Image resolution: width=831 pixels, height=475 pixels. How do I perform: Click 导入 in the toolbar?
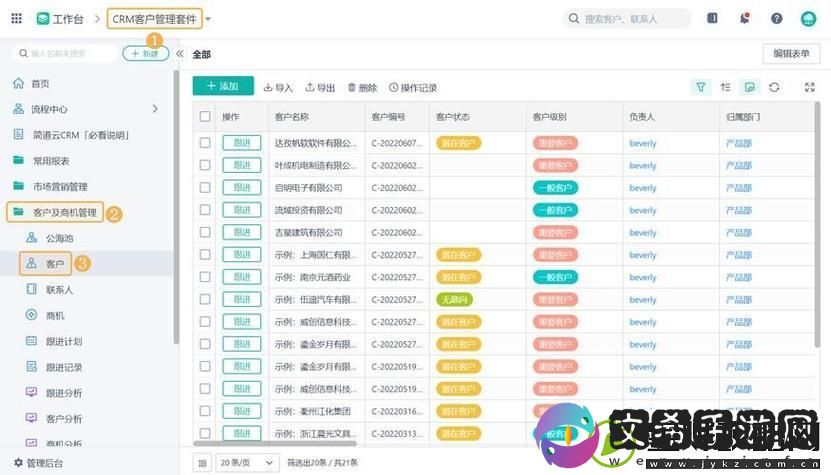(x=278, y=87)
